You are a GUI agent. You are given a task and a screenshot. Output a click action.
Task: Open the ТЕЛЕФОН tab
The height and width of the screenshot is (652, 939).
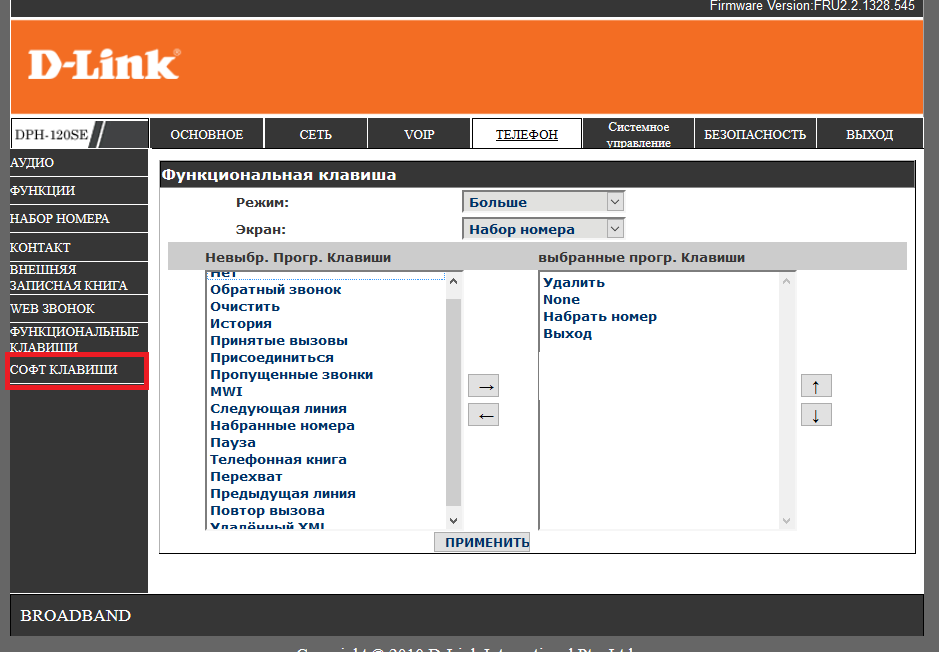click(x=526, y=134)
